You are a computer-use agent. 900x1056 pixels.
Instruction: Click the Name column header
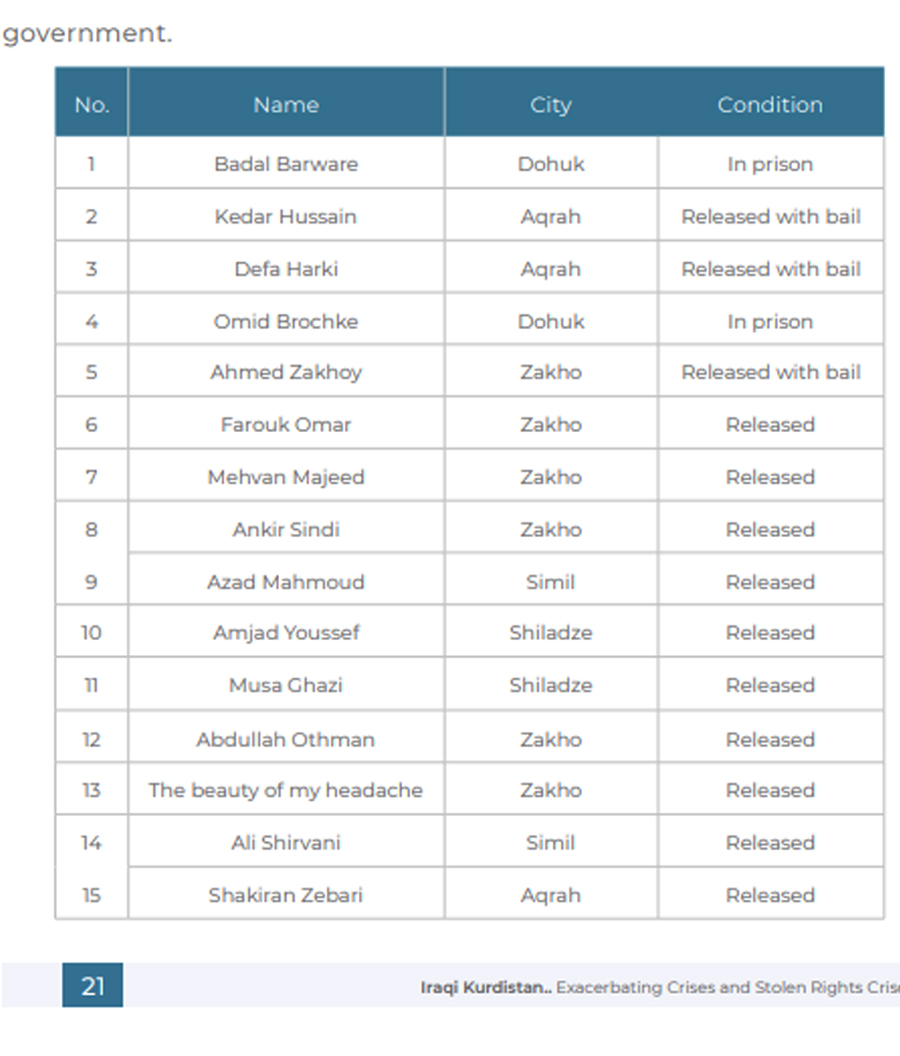(x=286, y=105)
